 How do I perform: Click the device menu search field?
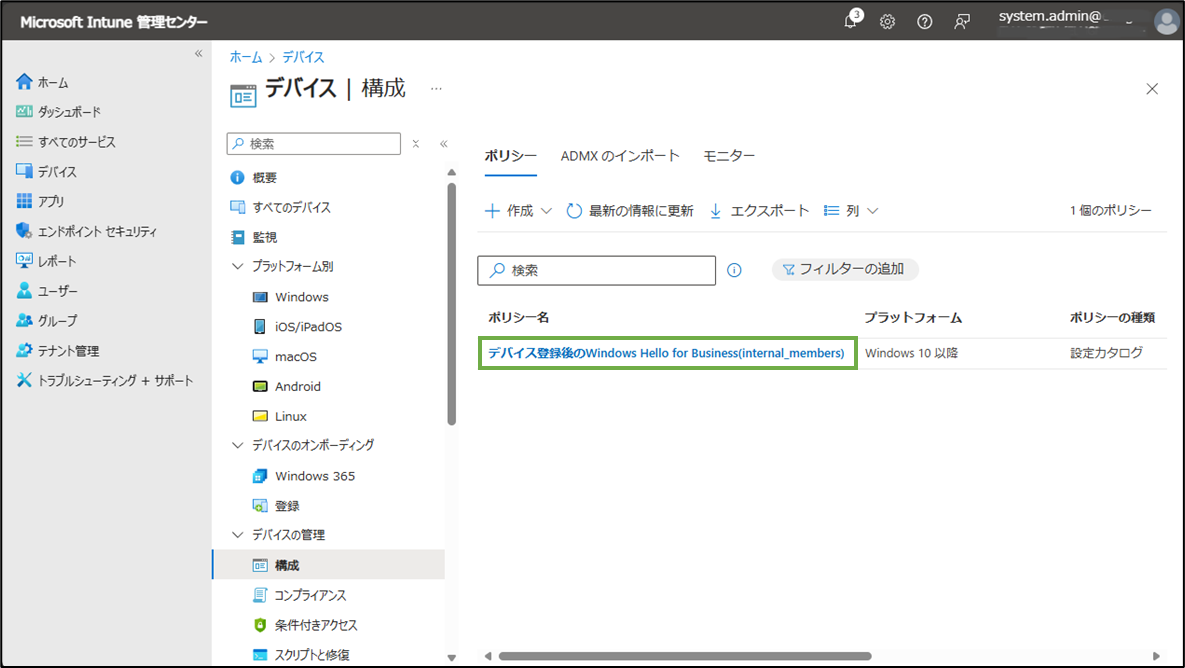pyautogui.click(x=314, y=144)
